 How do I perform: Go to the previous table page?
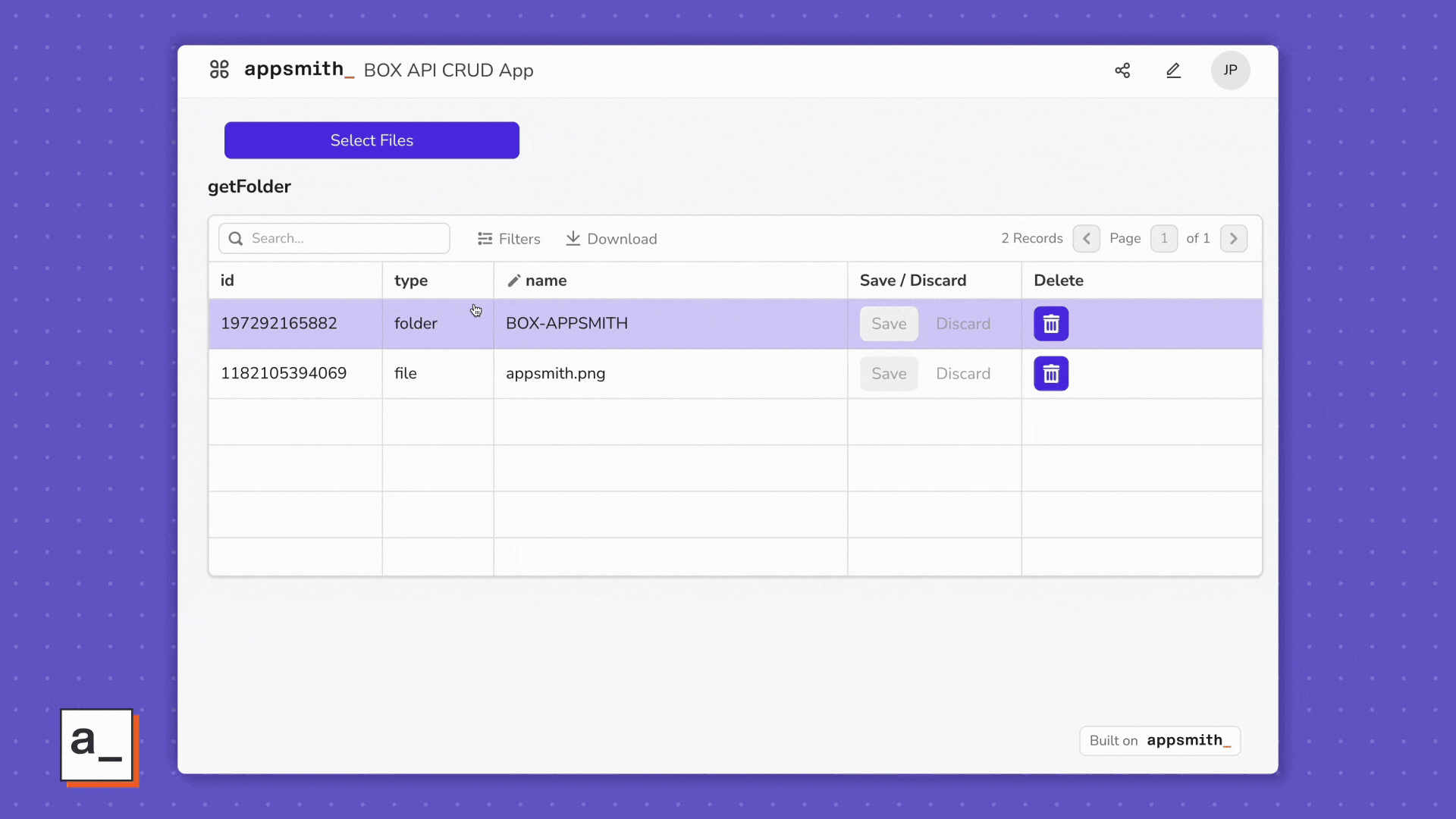(1086, 239)
